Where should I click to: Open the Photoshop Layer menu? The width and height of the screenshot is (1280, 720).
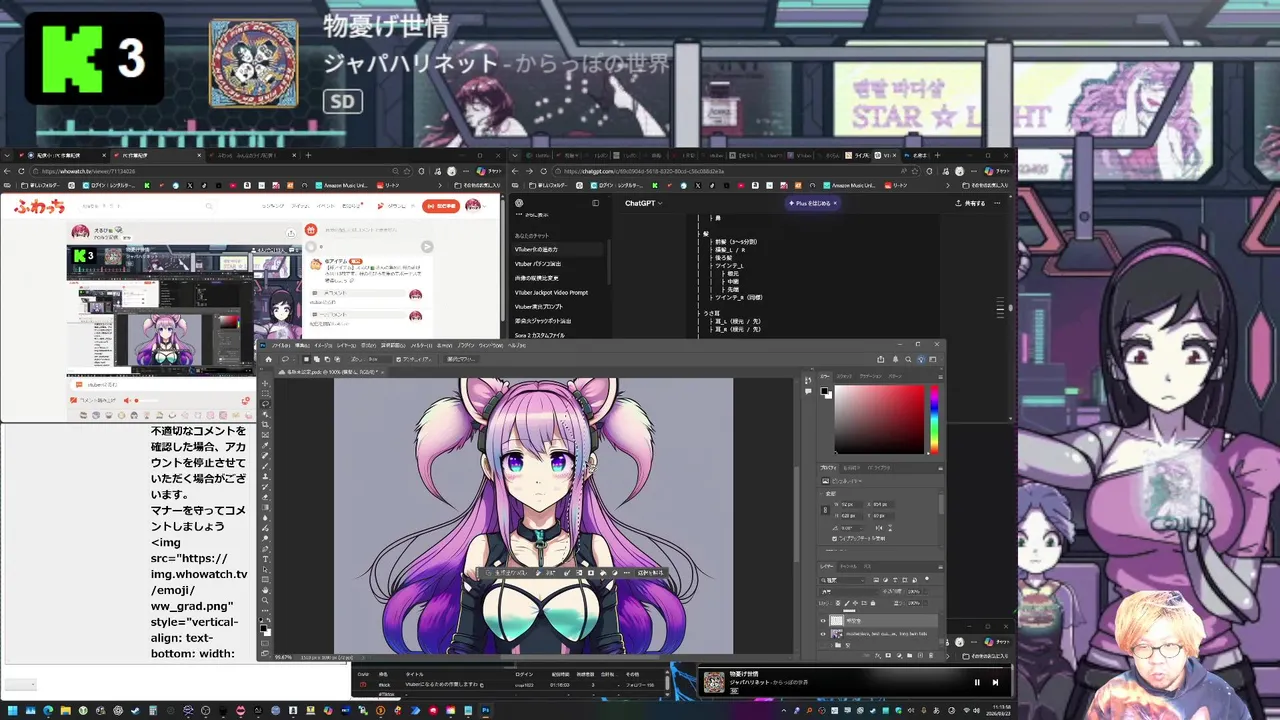pos(346,345)
